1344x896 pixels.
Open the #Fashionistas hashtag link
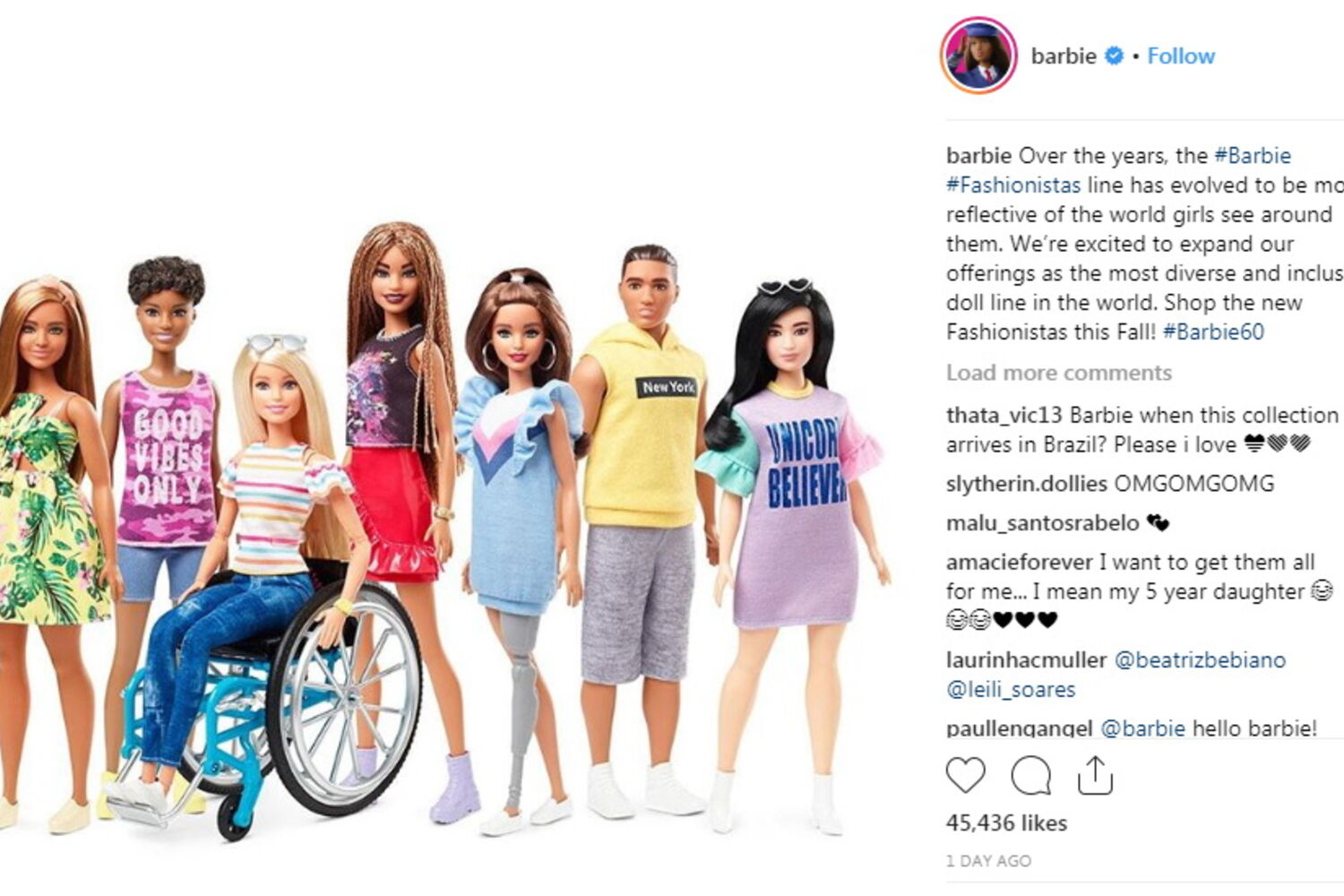(1013, 185)
